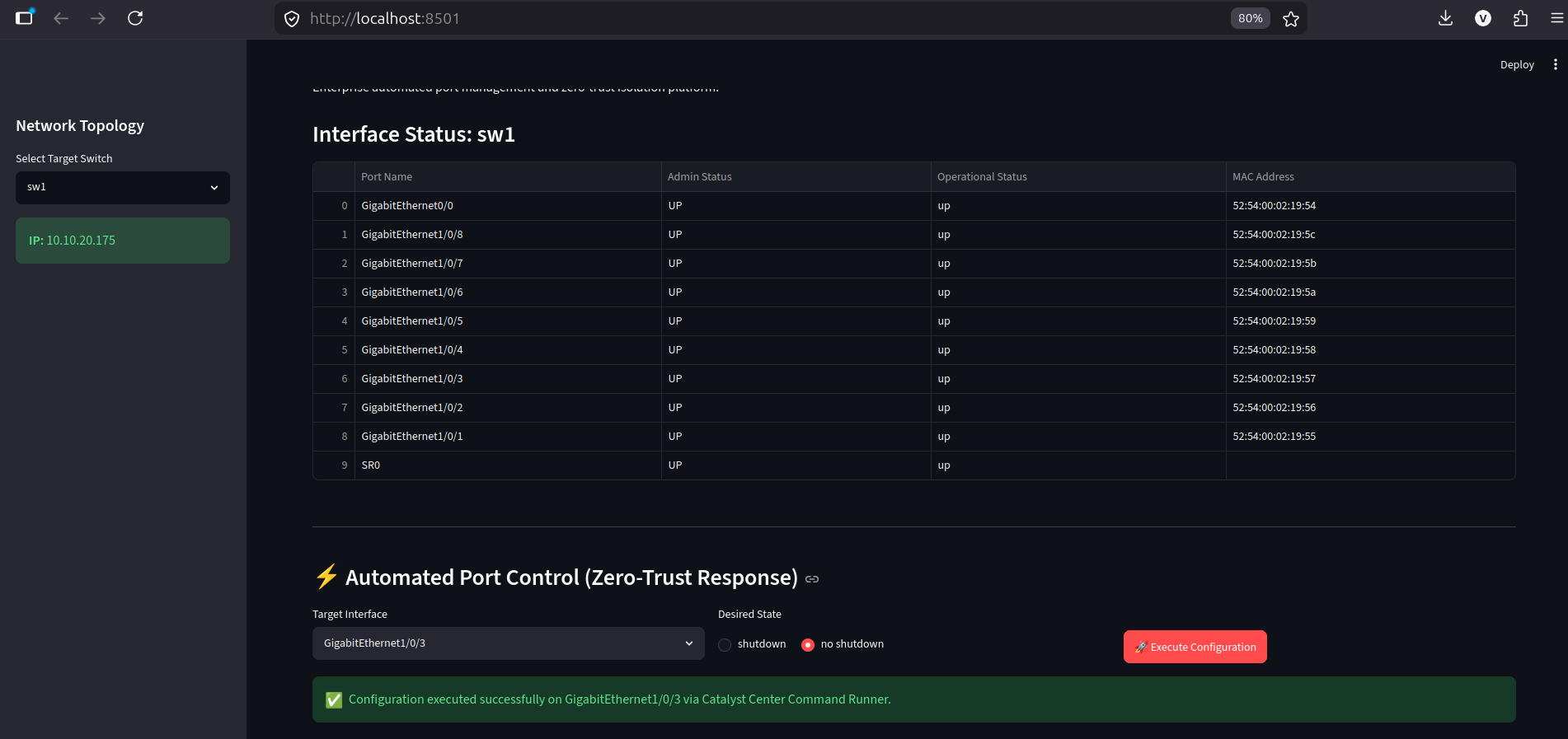1568x739 pixels.
Task: Click MAC address 52:54:00:02:19:54
Action: click(x=1370, y=206)
